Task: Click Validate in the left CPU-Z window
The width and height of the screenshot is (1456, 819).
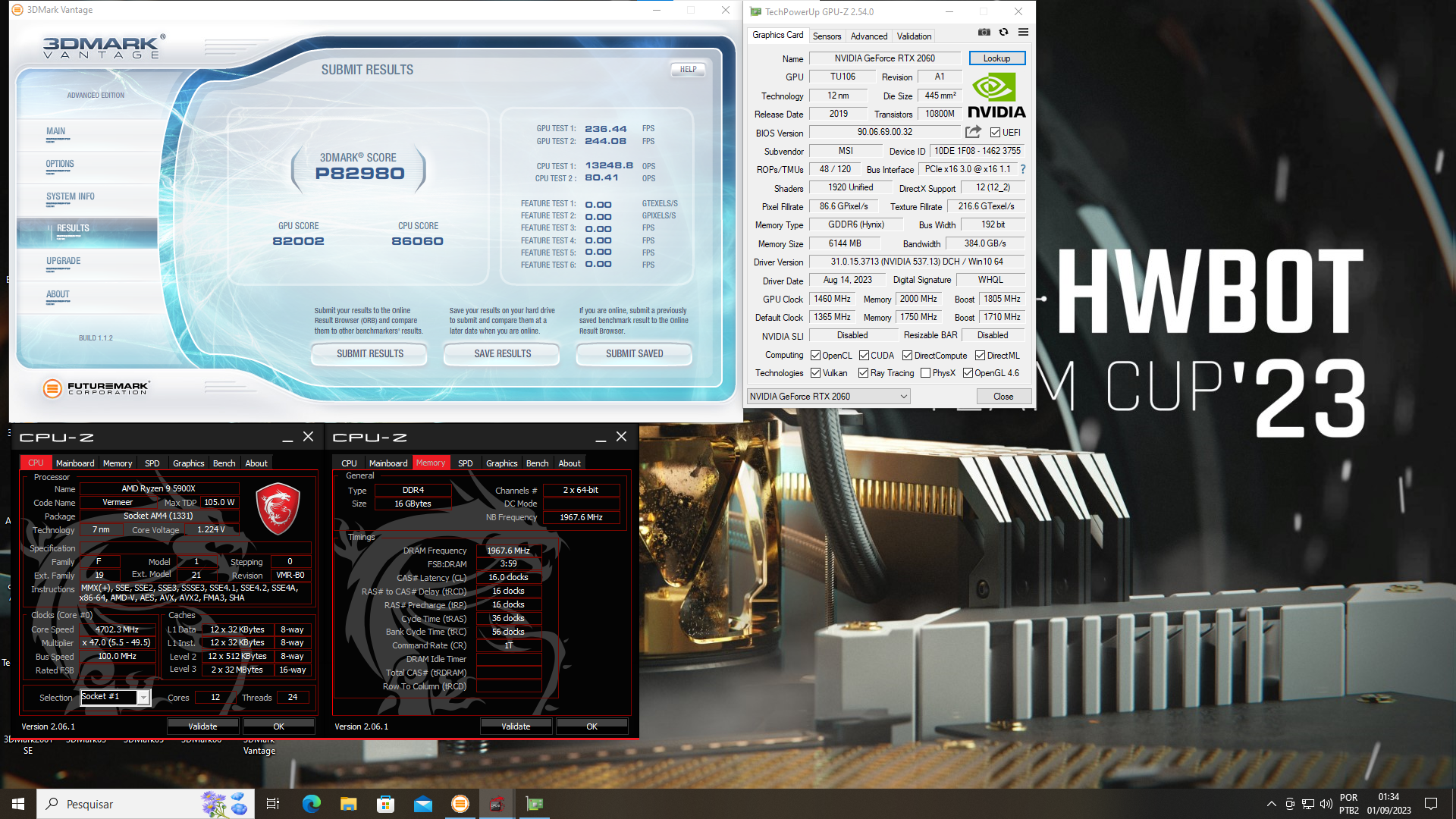Action: point(202,726)
